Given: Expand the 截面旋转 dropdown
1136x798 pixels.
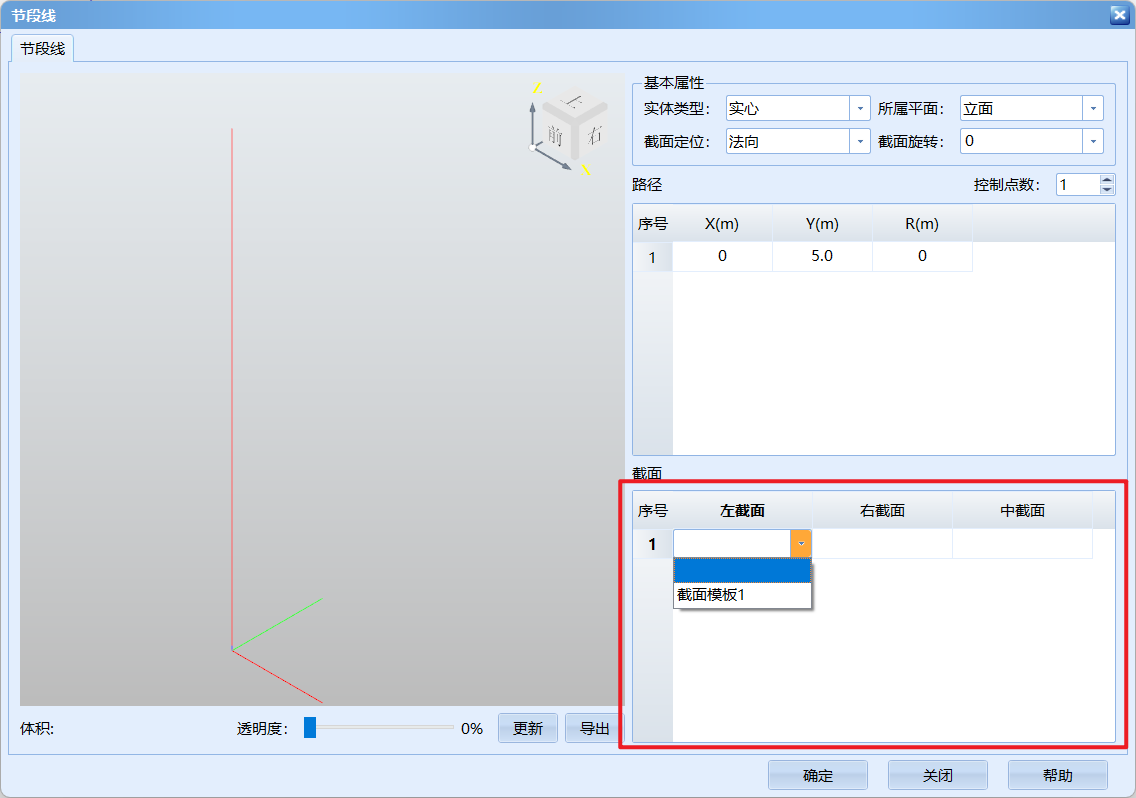Looking at the screenshot, I should (1093, 142).
